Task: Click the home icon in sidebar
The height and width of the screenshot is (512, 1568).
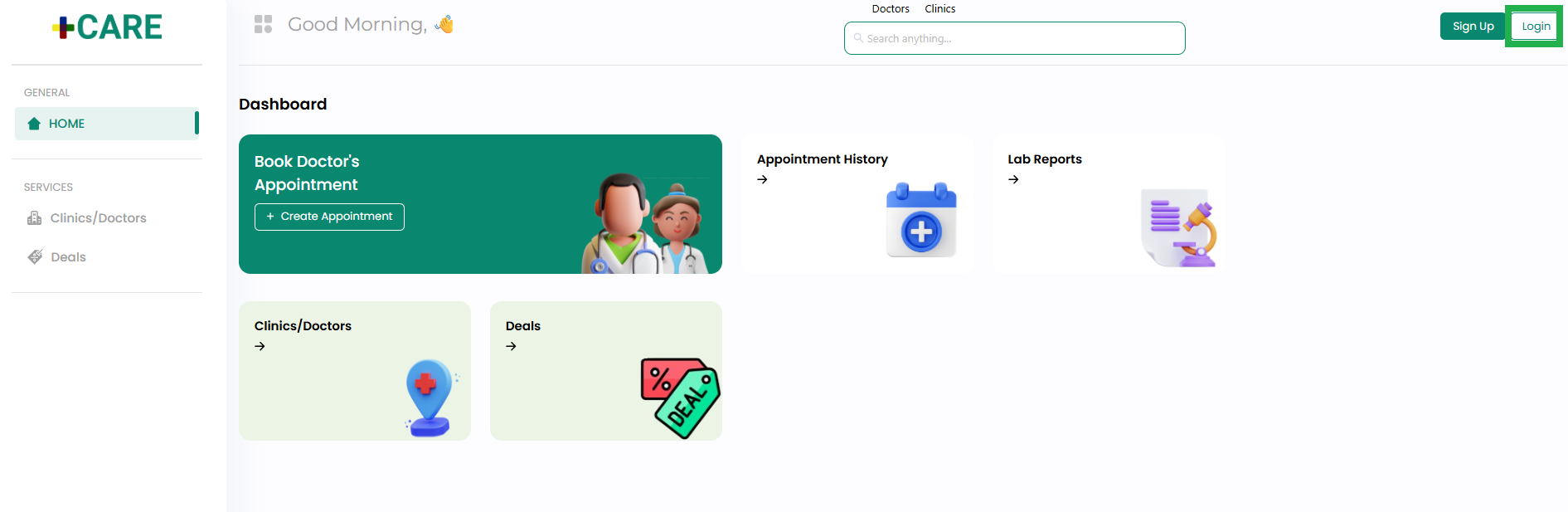Action: [x=34, y=124]
